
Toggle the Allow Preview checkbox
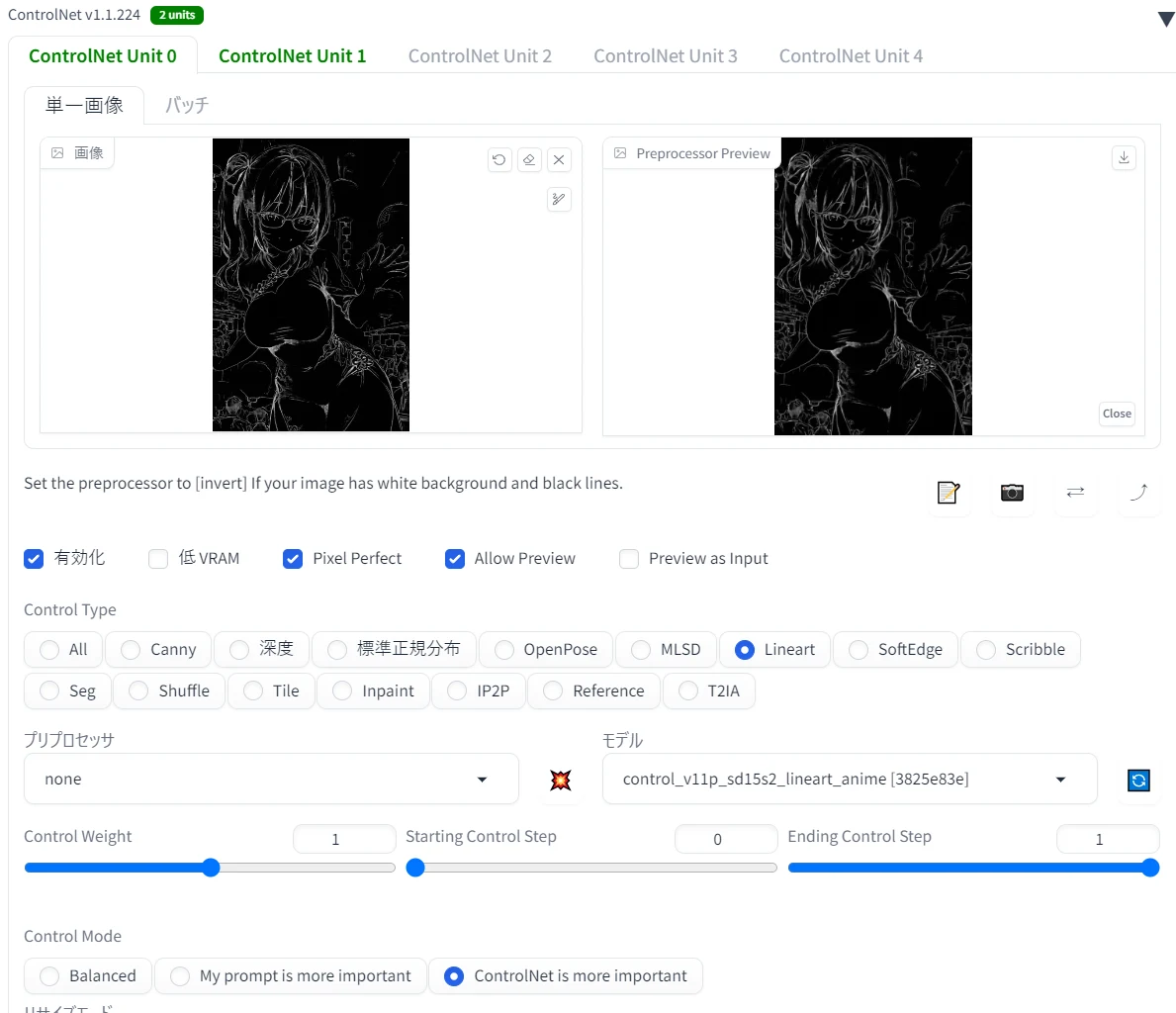455,559
